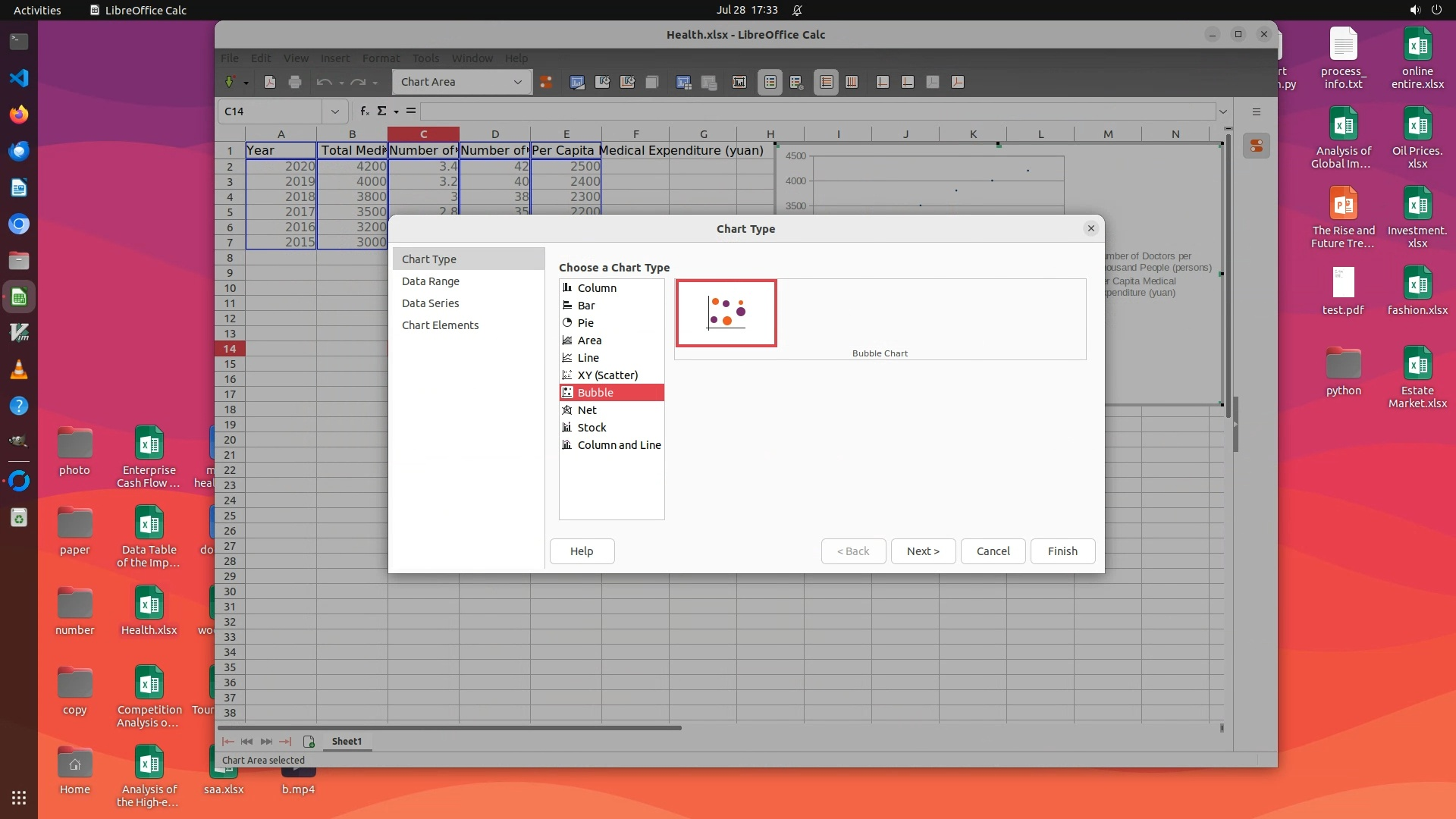Toggle the Legend On/Off button

pyautogui.click(x=770, y=82)
